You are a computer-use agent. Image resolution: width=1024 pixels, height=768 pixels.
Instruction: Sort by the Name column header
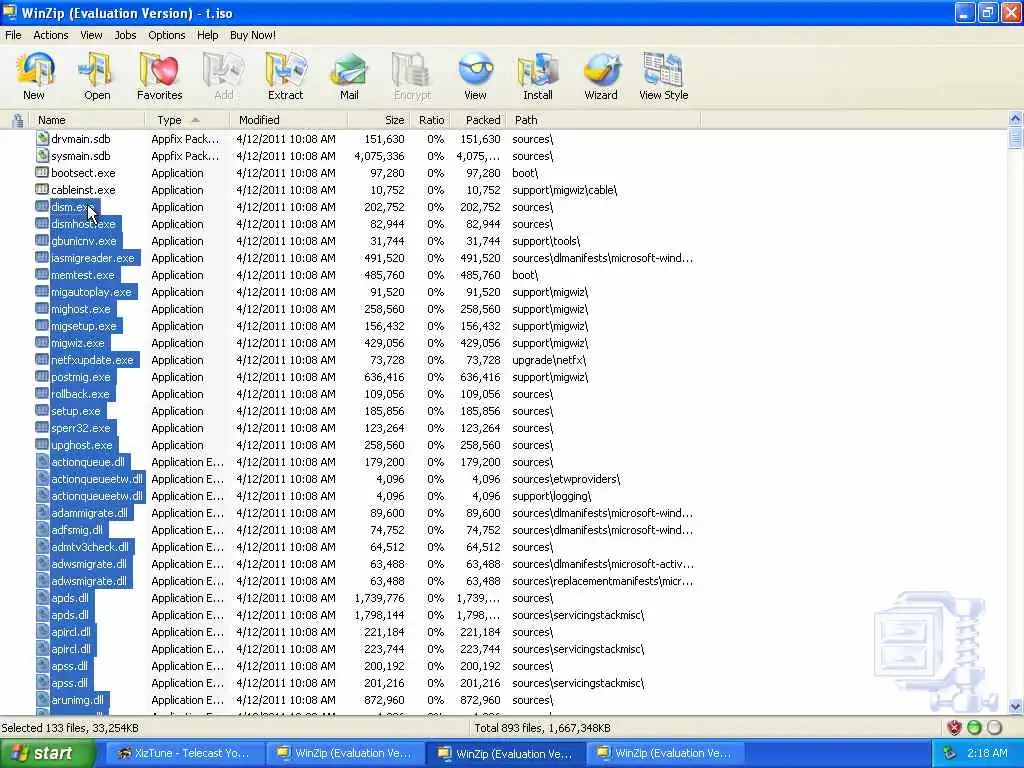pyautogui.click(x=87, y=120)
